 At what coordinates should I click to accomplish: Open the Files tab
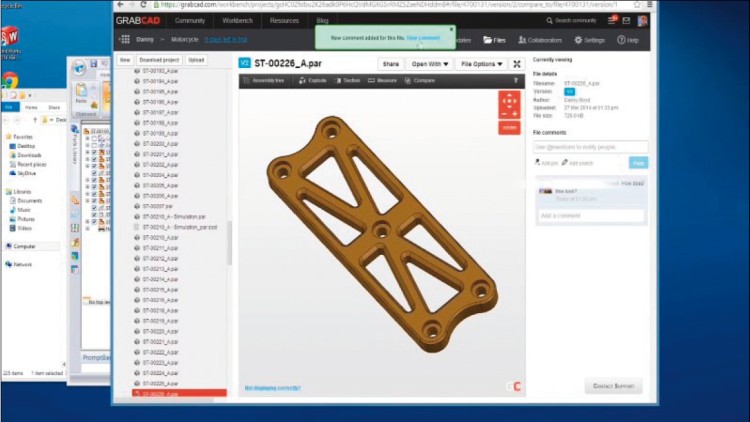495,40
